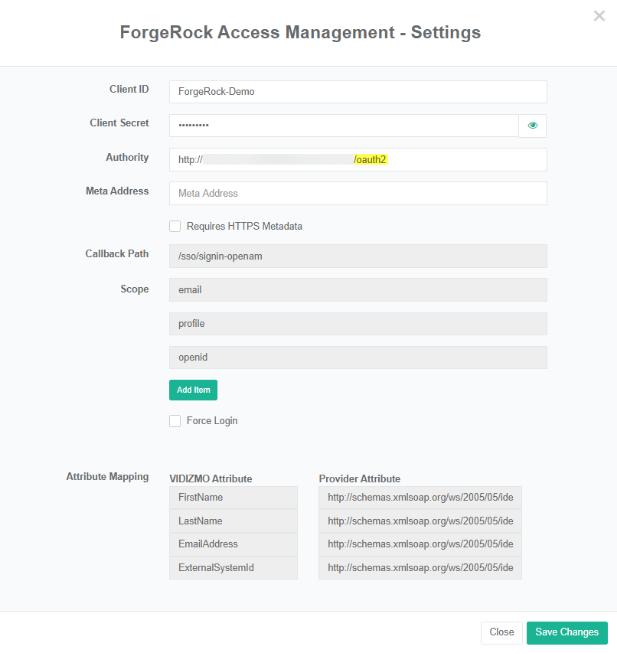Screen dimensions: 617x654
Task: Click the EmailAddress attribute cell
Action: point(234,544)
